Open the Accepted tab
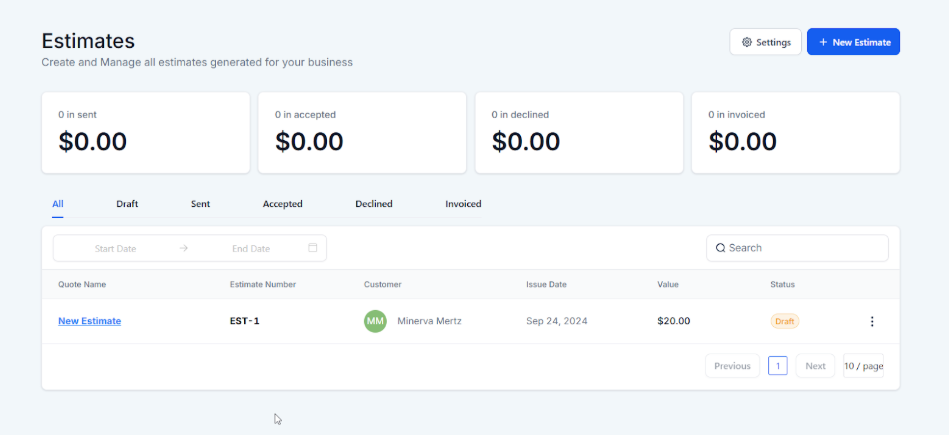949x435 pixels. pyautogui.click(x=282, y=204)
